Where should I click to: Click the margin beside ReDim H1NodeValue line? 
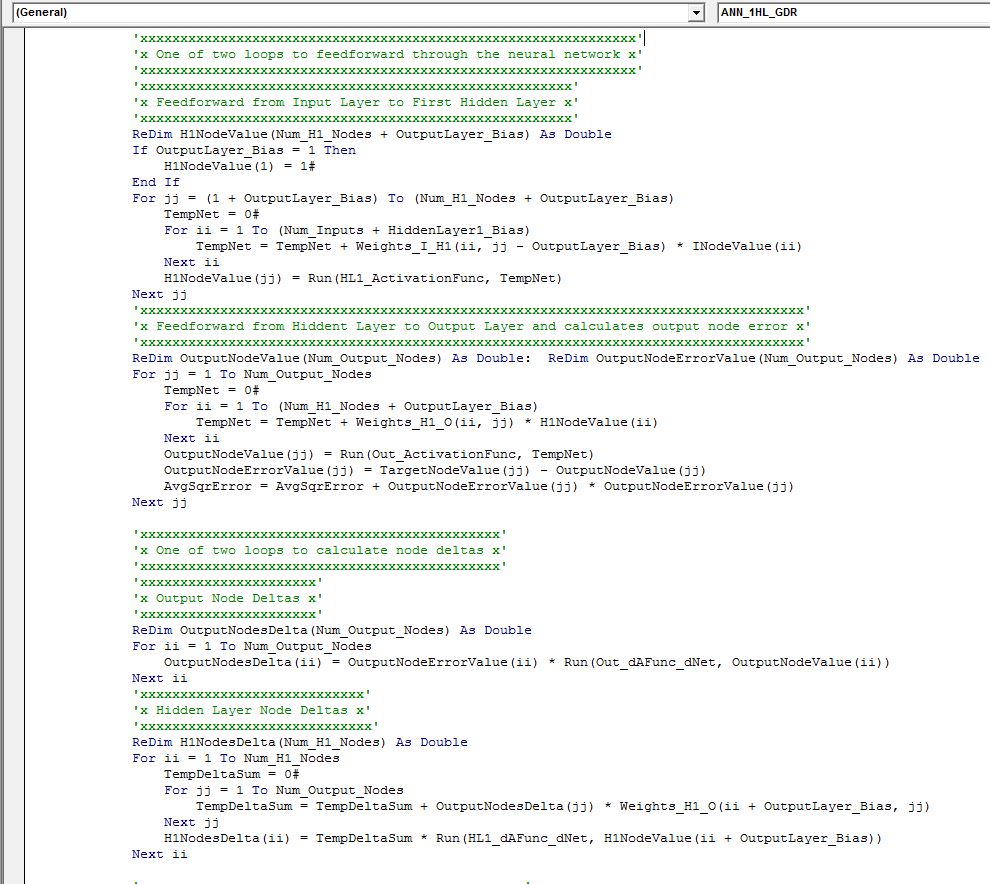pos(15,134)
